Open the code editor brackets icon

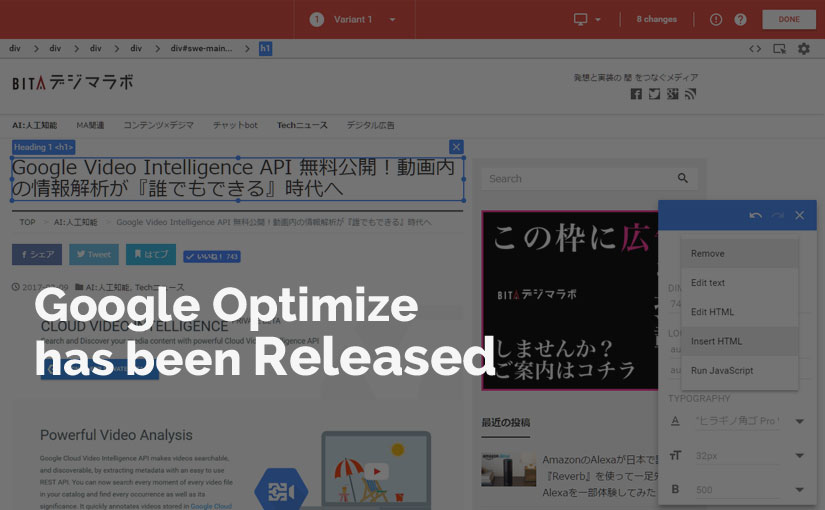click(755, 49)
